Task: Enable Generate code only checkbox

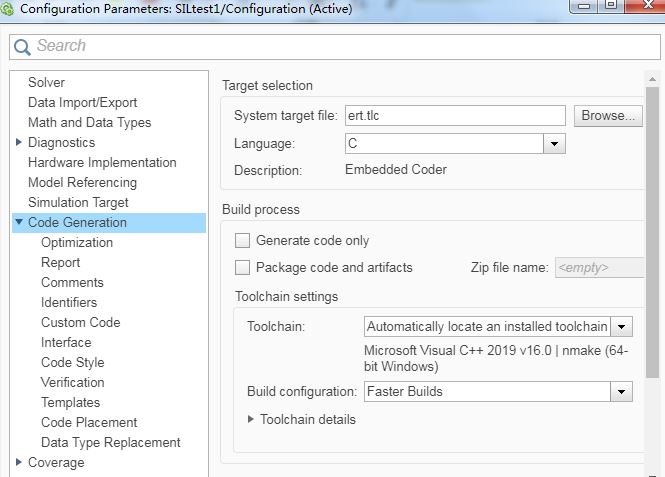Action: click(x=242, y=240)
